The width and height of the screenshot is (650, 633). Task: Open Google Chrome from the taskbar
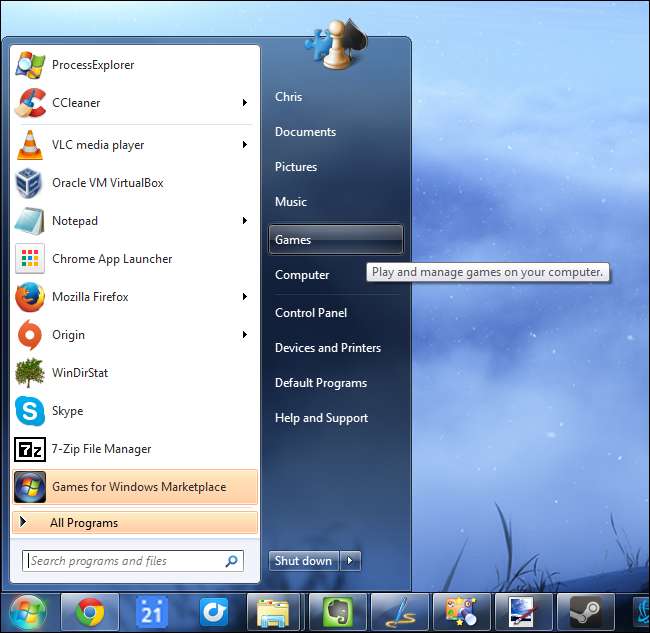click(x=90, y=611)
